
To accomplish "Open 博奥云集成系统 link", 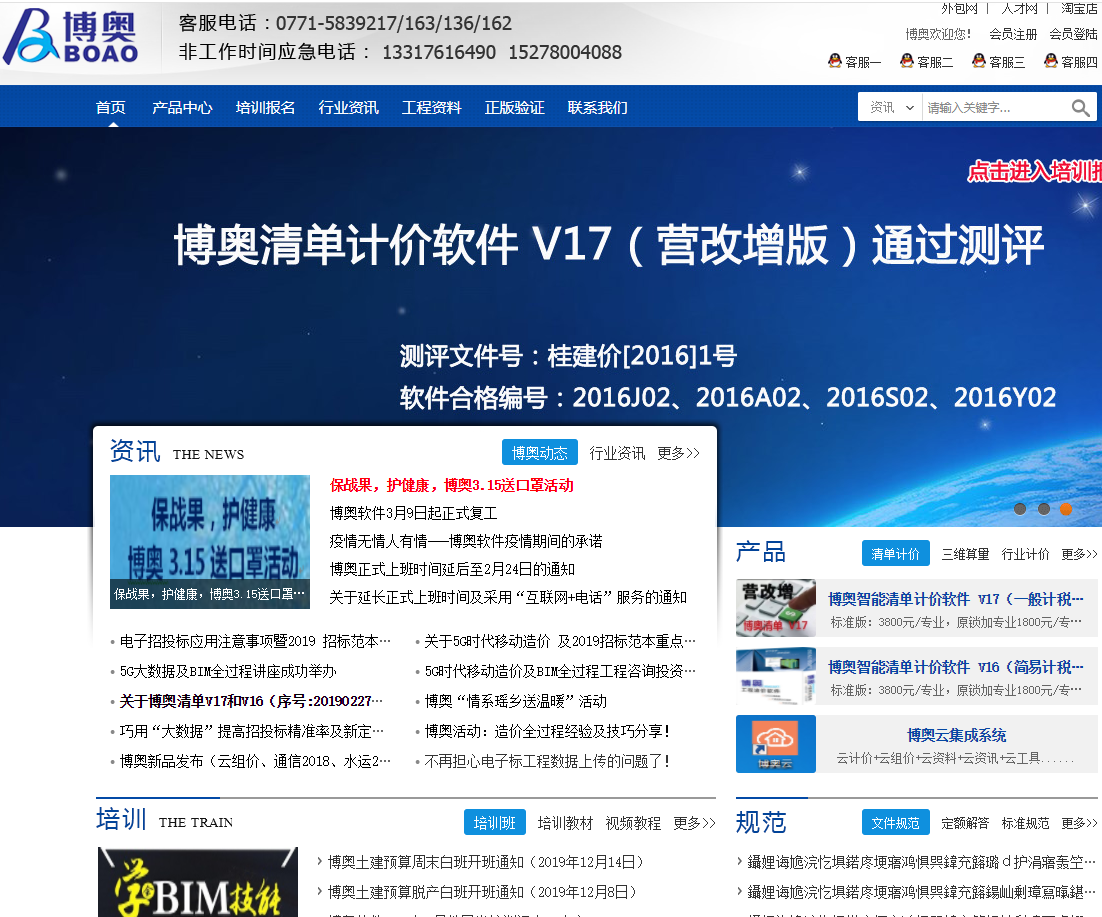I will 957,735.
